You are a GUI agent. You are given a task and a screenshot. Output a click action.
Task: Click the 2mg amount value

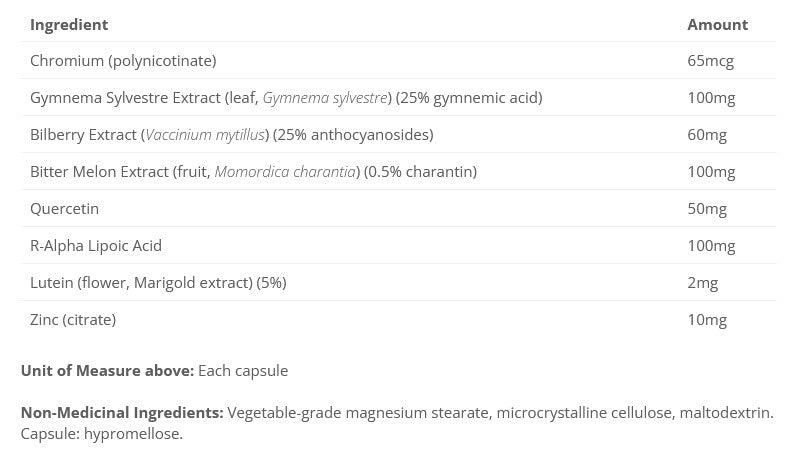click(703, 283)
